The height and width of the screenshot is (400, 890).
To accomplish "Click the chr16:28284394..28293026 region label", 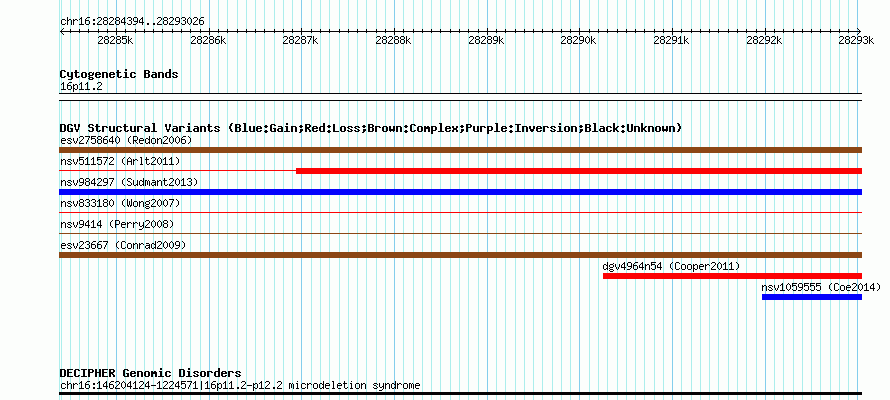I will [x=132, y=22].
